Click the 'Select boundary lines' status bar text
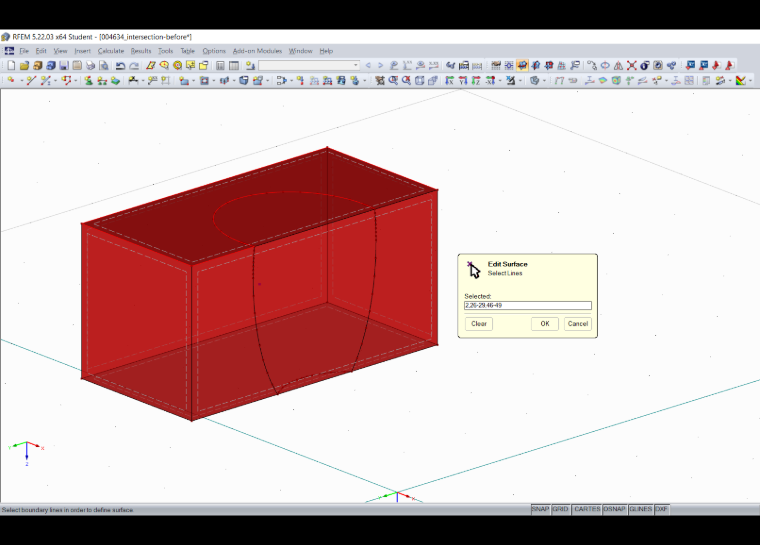760x545 pixels. (67, 510)
